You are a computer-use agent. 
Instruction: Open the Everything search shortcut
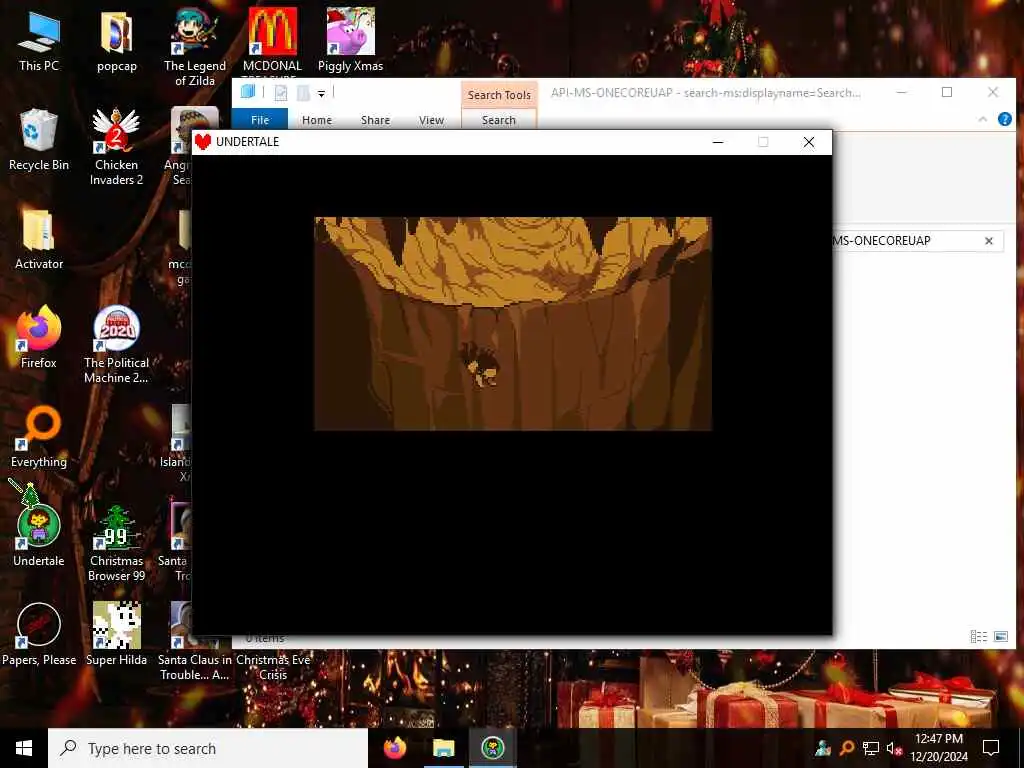(39, 438)
